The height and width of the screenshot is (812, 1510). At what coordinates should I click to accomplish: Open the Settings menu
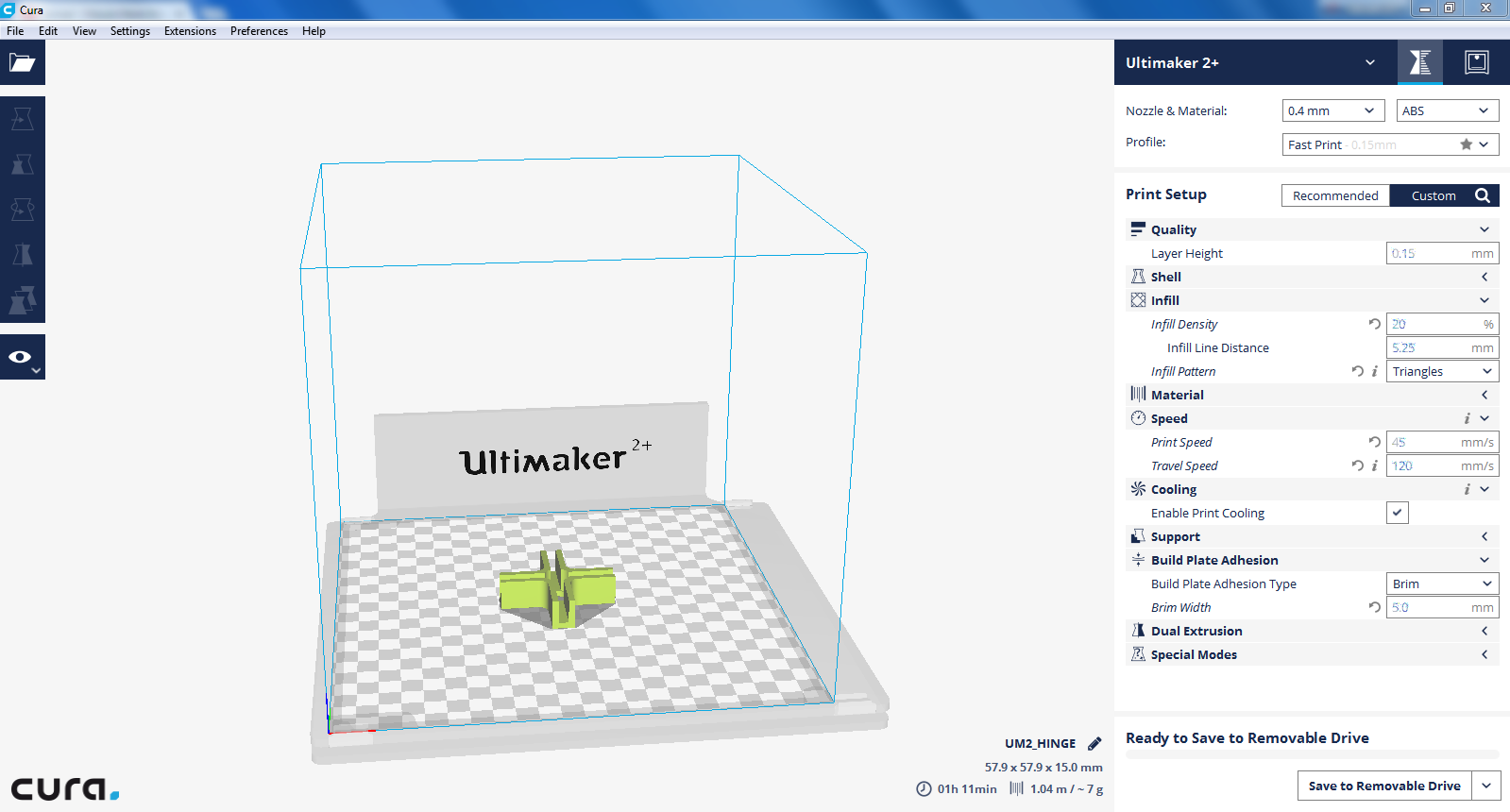[130, 31]
